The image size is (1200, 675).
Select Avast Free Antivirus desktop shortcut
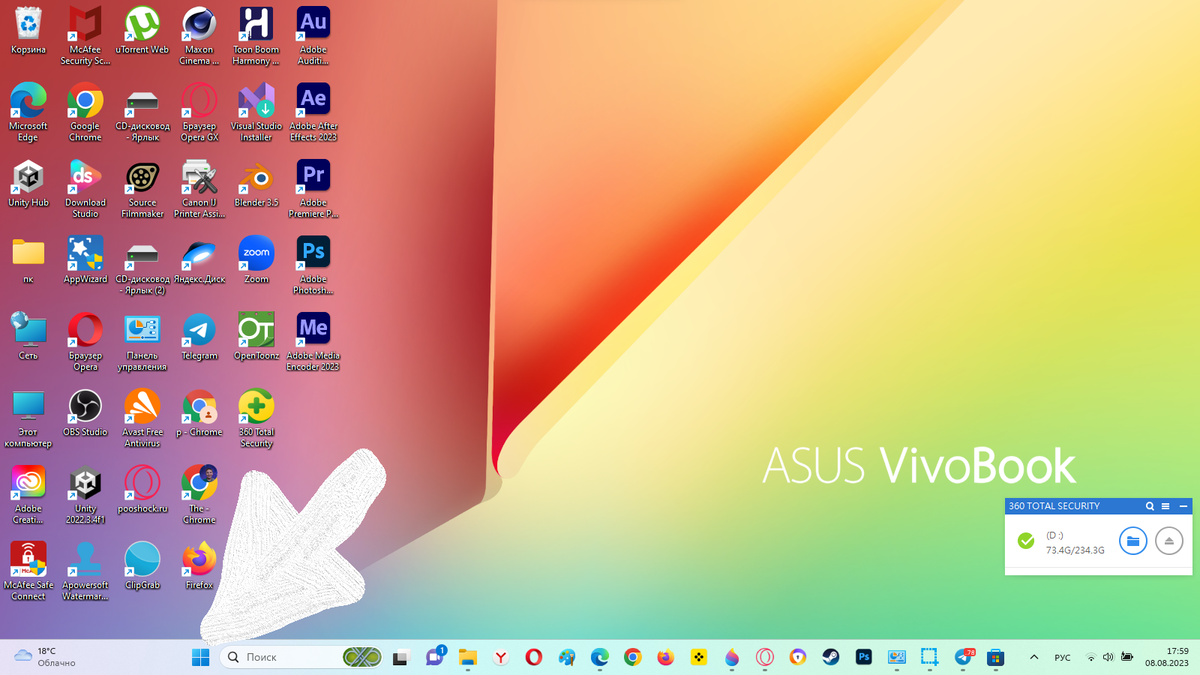tap(142, 418)
